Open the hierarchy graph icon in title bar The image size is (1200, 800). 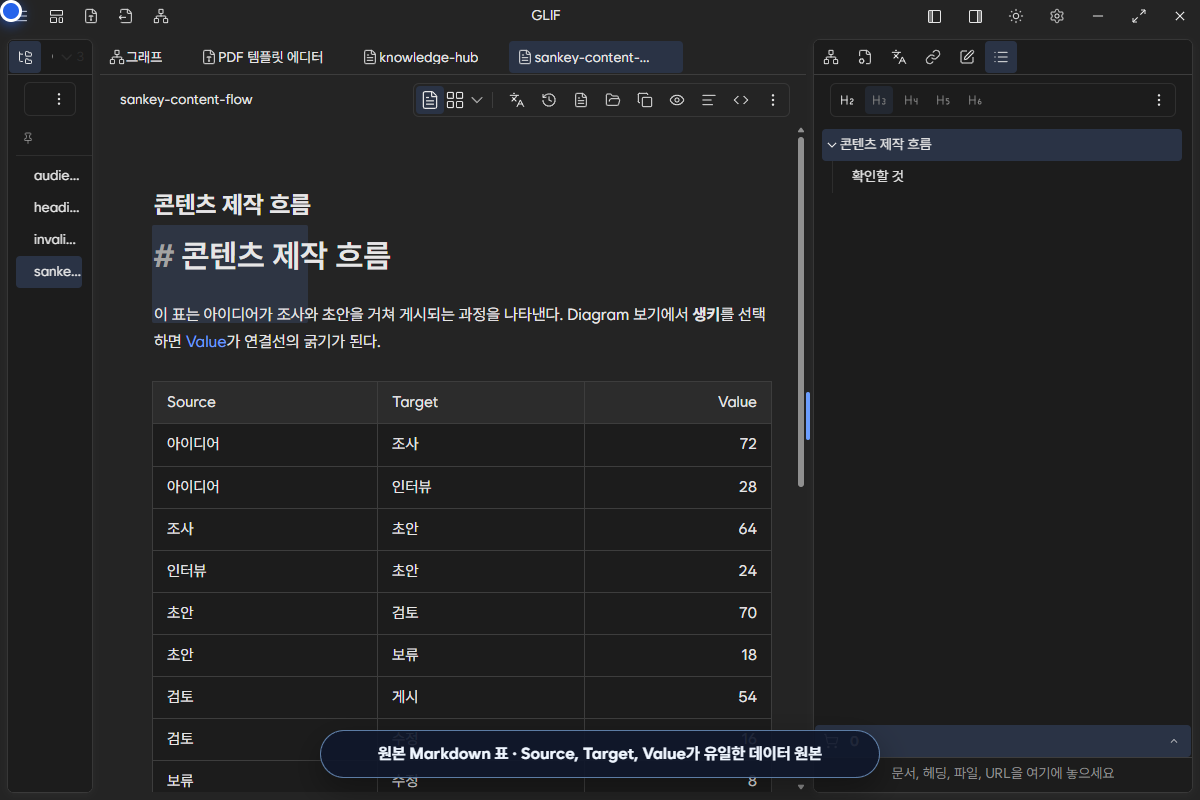tap(161, 16)
